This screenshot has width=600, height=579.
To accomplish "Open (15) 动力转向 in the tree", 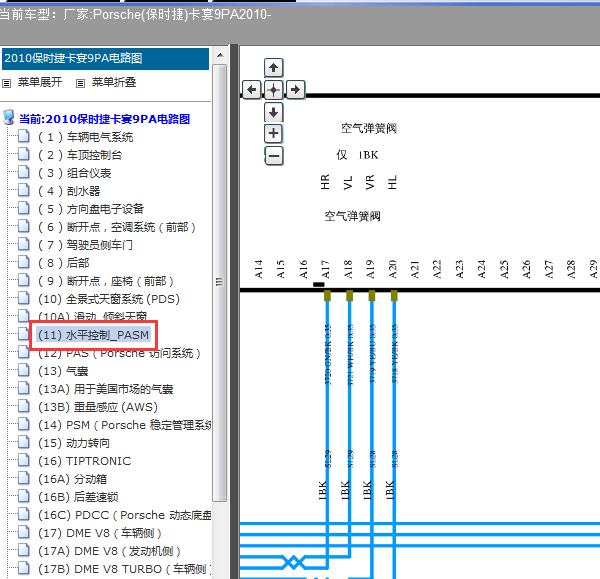I will (x=74, y=443).
